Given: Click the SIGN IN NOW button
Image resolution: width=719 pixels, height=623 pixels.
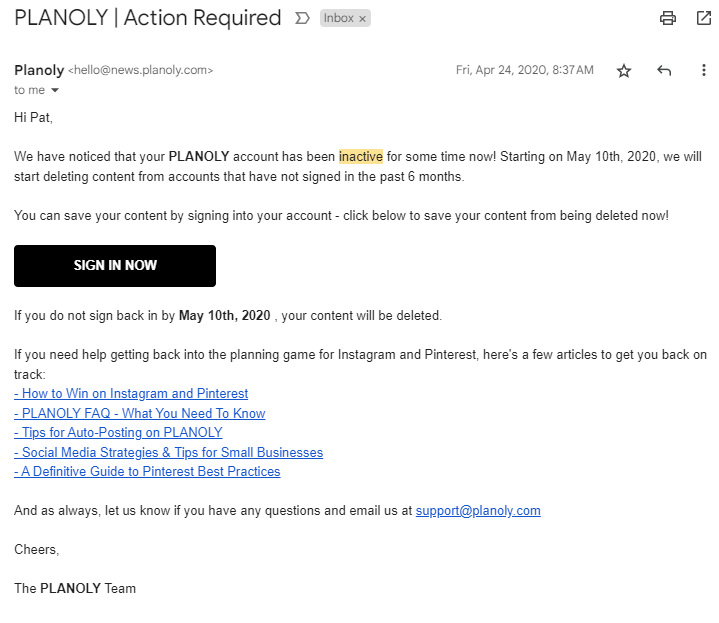Looking at the screenshot, I should [x=115, y=266].
